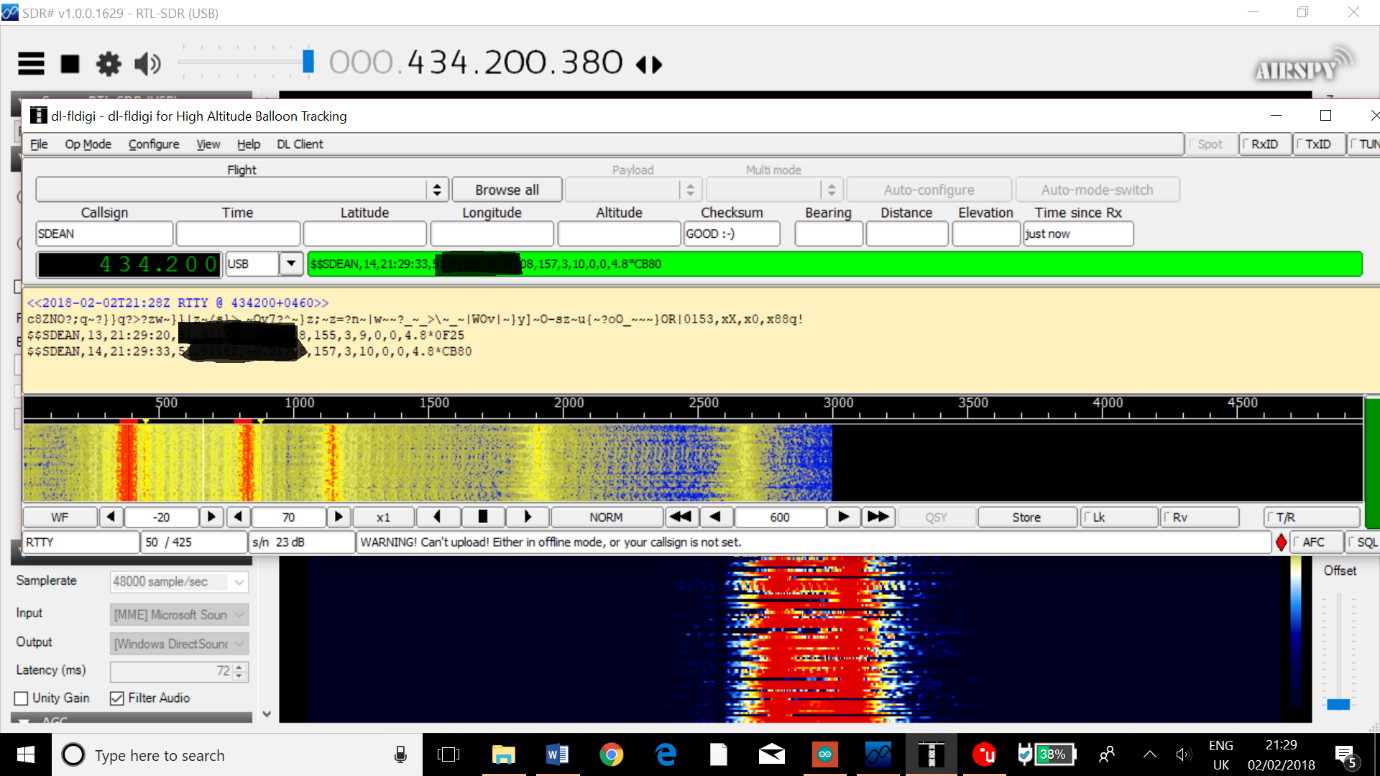Uncheck the Filter Audio checkbox
The width and height of the screenshot is (1380, 776).
point(117,698)
